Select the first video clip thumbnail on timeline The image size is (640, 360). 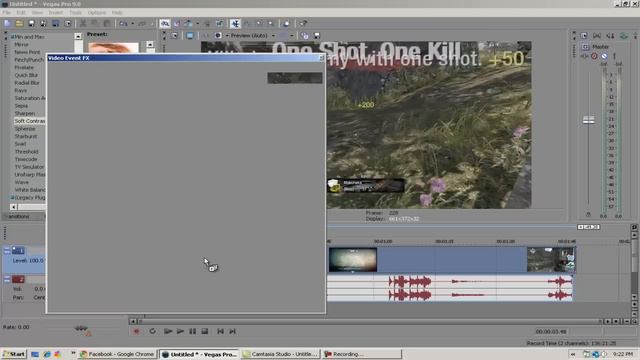pos(353,260)
